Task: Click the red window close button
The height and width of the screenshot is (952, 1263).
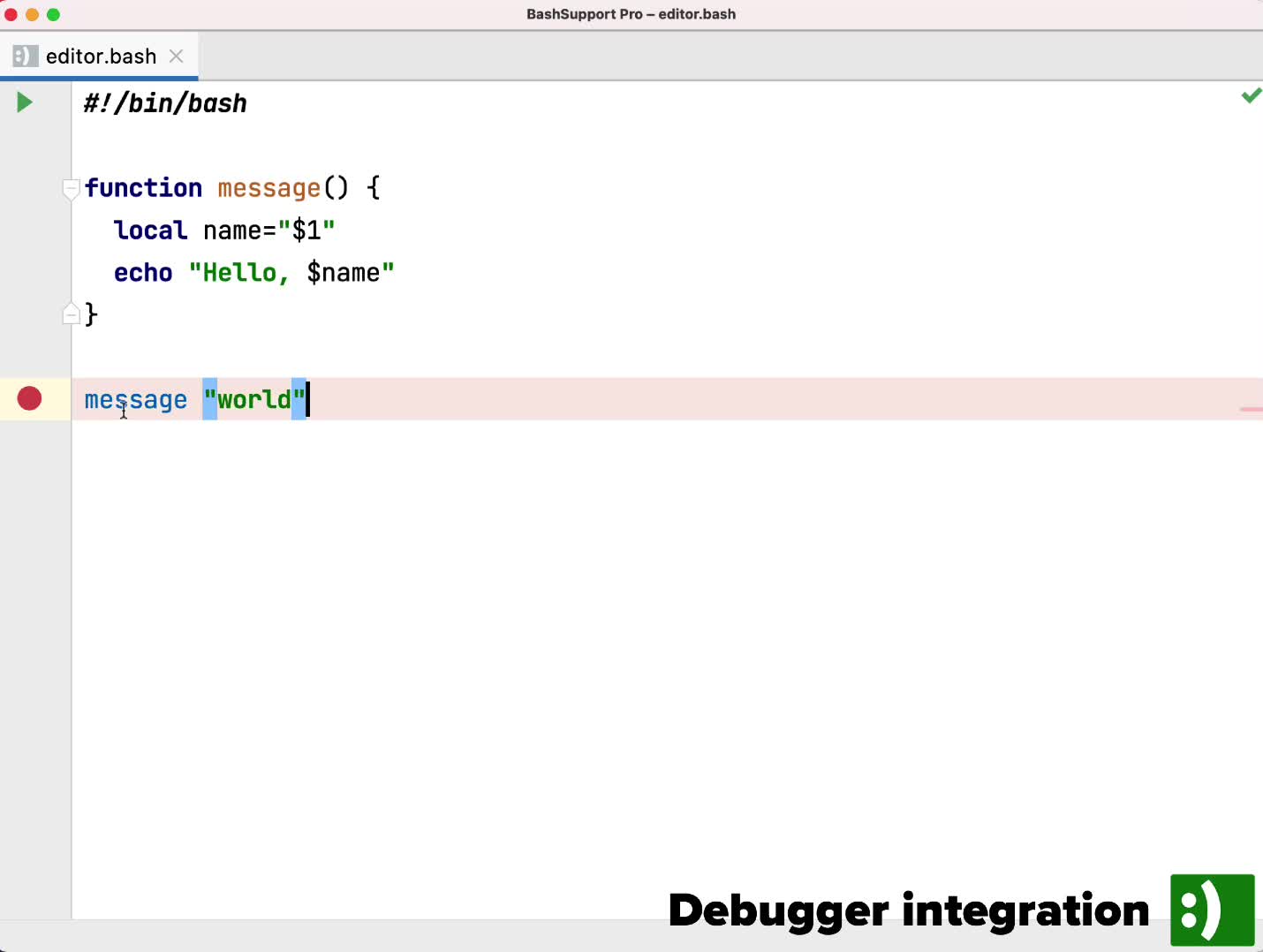Action: point(11,14)
